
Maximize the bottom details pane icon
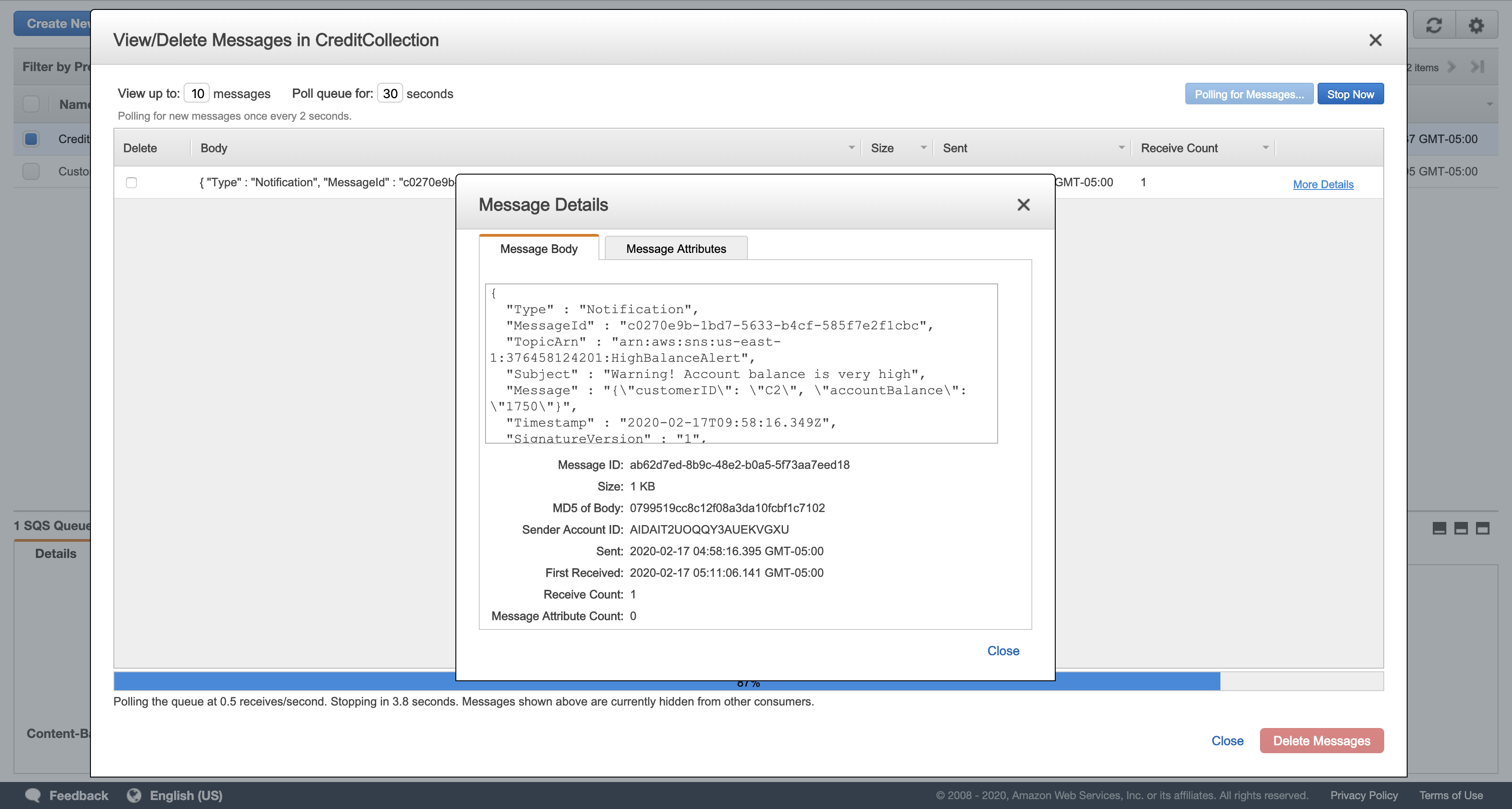click(1483, 528)
